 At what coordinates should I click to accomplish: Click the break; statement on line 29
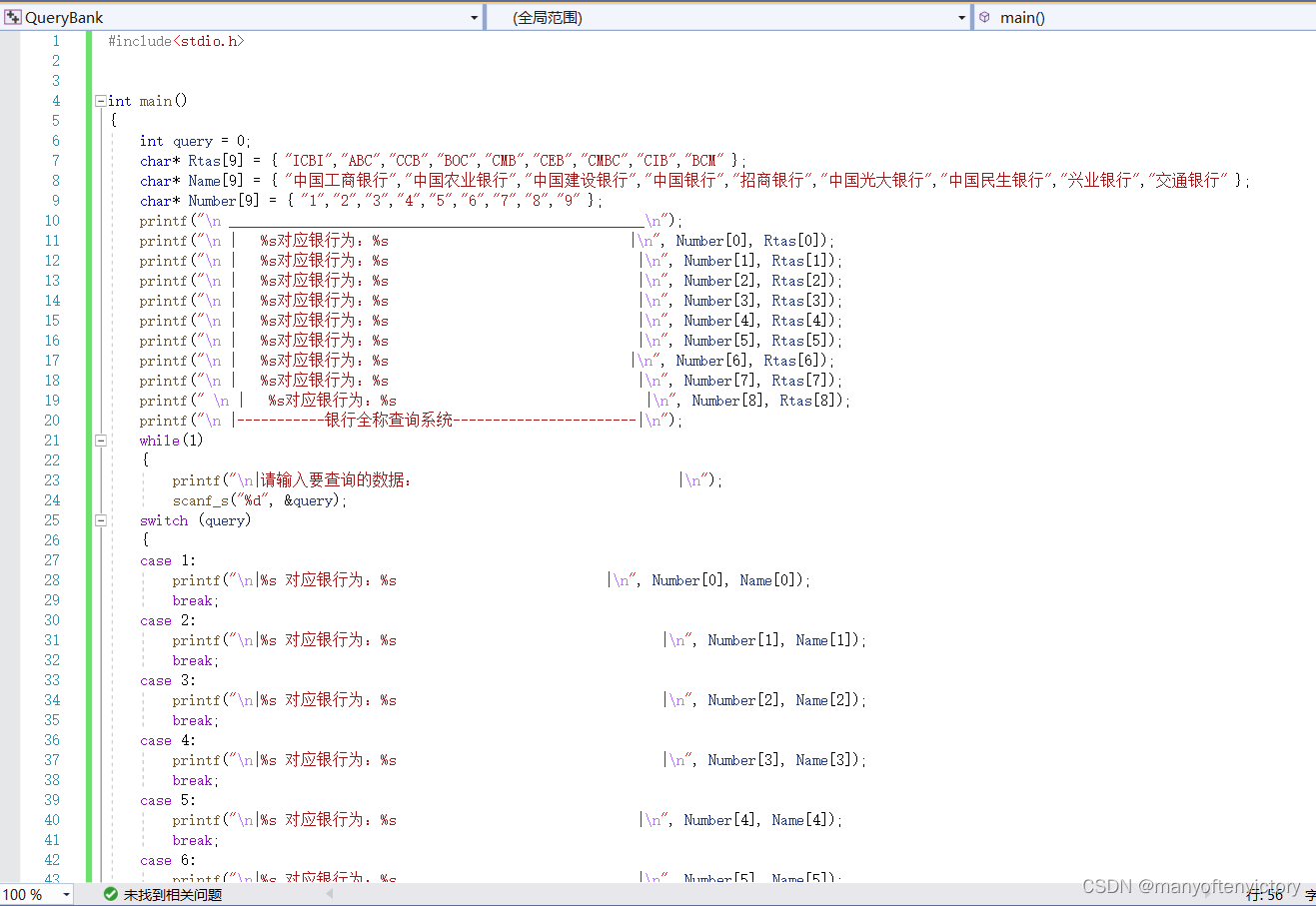tap(195, 600)
